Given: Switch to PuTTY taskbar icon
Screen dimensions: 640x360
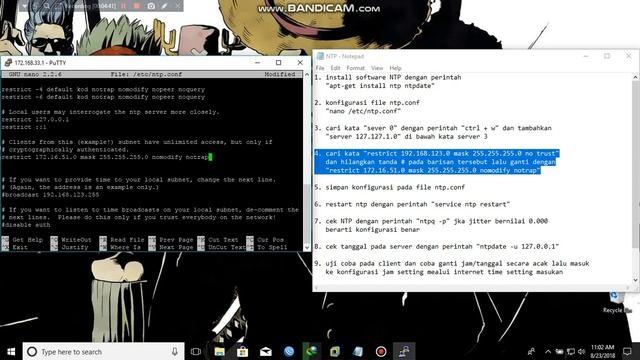Looking at the screenshot, I should 404,351.
